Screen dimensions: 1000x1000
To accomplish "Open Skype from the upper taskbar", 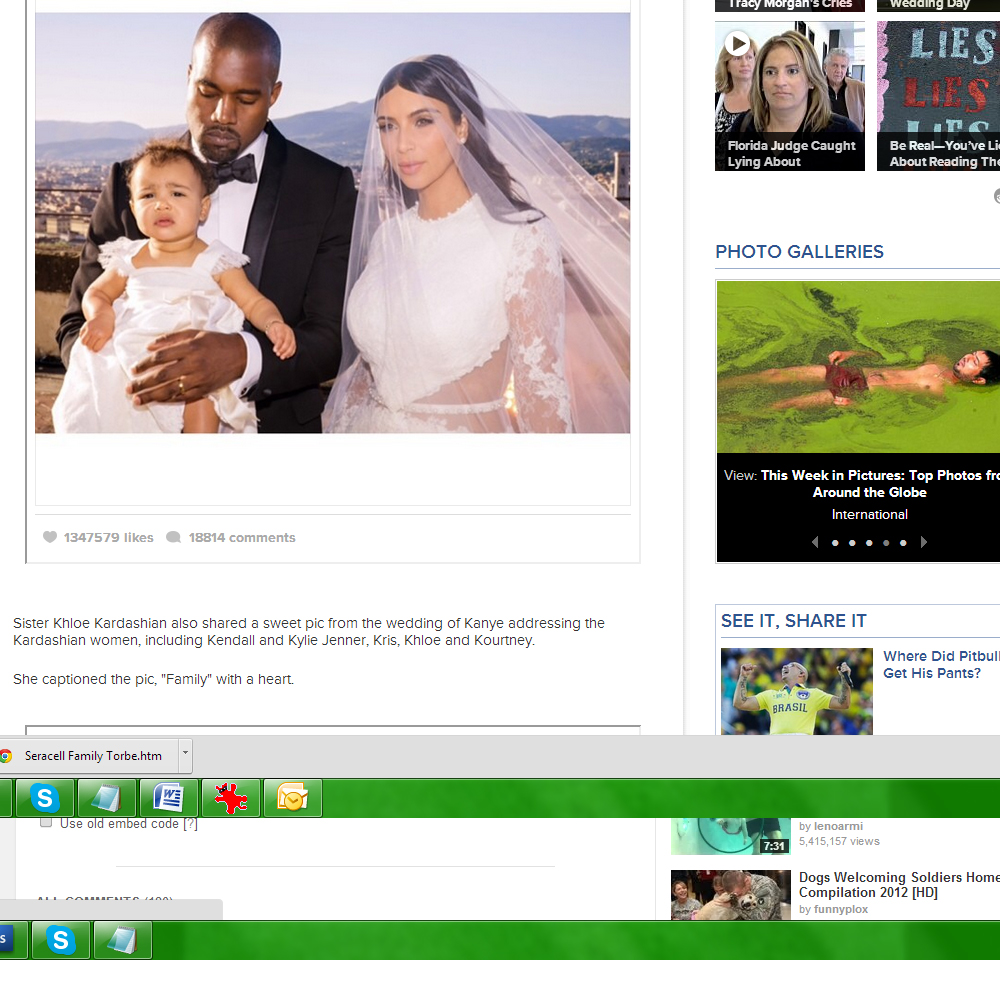I will [44, 798].
